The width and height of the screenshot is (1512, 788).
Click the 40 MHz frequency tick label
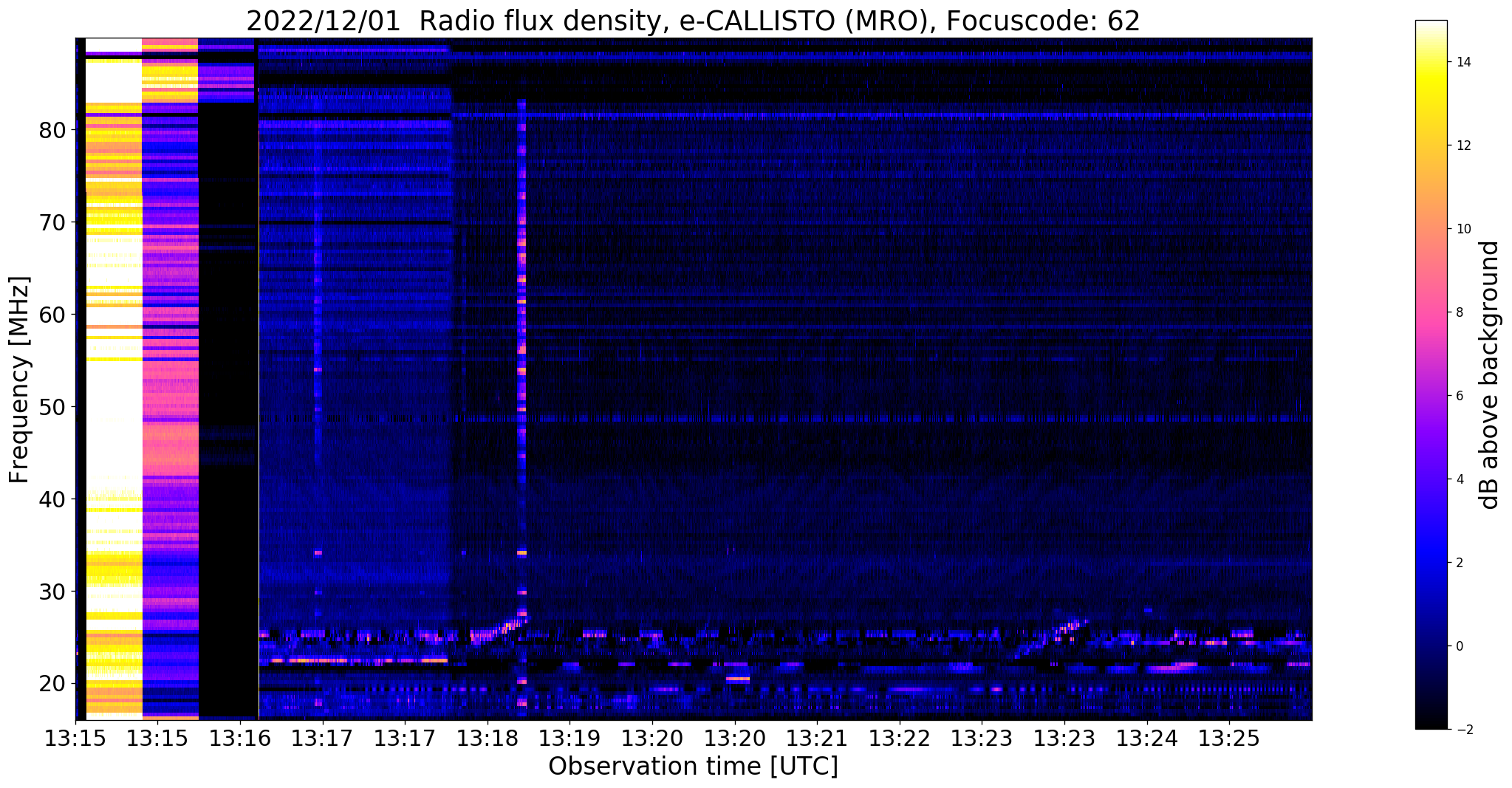52,499
